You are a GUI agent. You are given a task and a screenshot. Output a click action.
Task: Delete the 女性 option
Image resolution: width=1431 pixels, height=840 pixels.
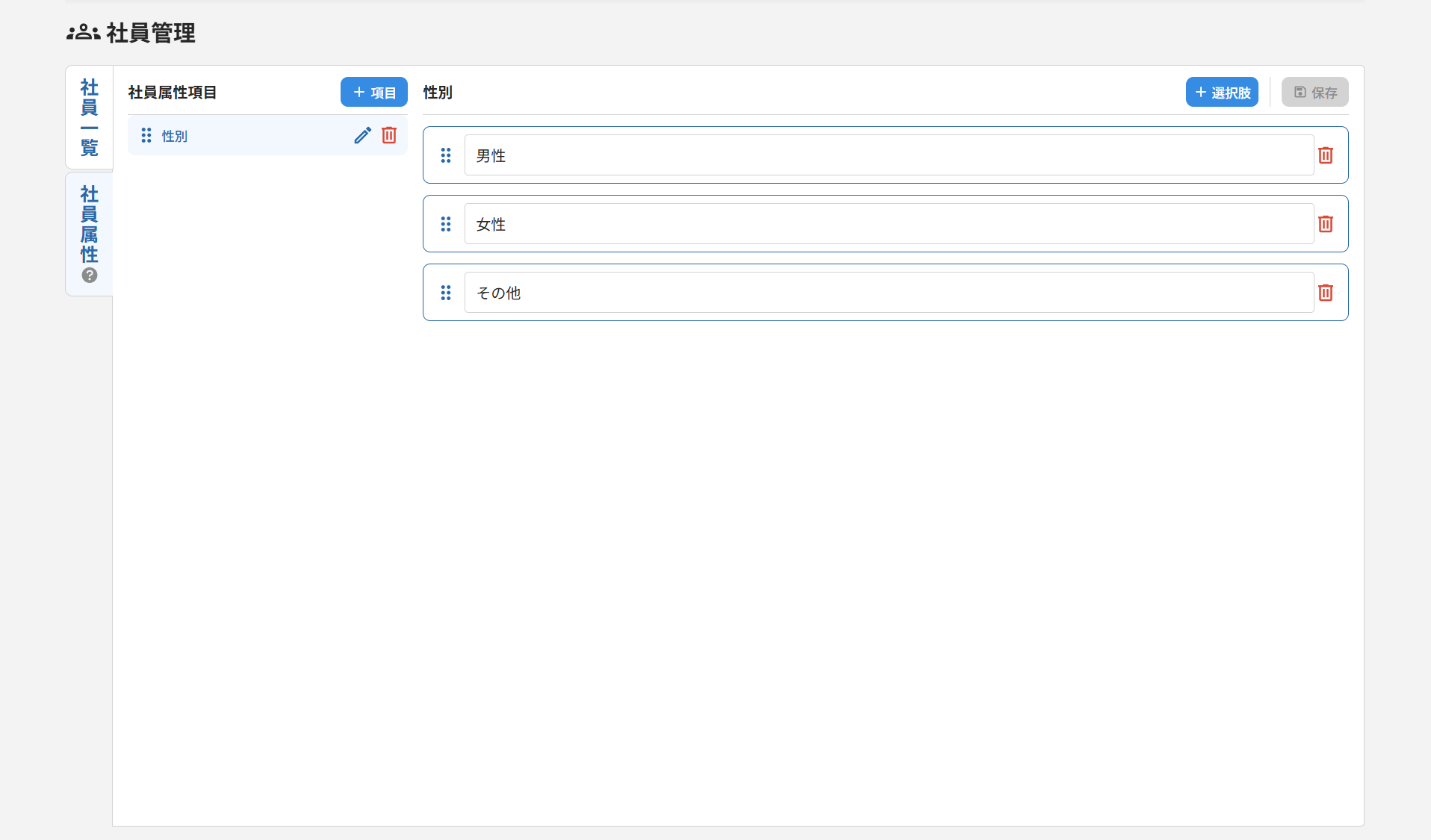click(x=1326, y=224)
